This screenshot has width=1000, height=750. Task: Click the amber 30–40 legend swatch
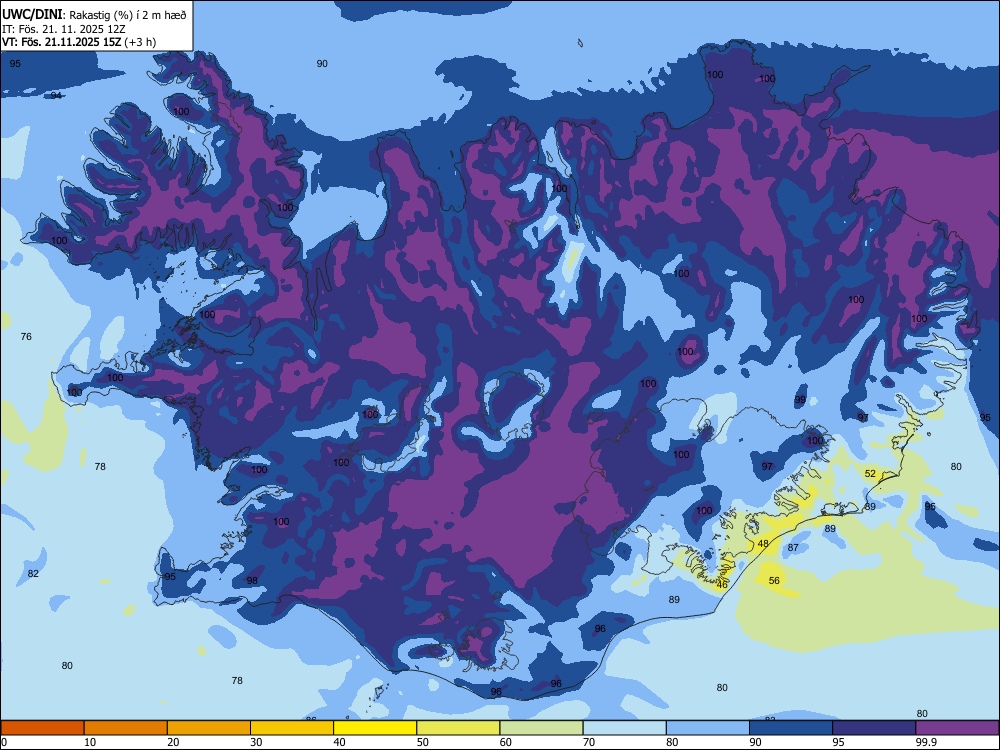pos(292,728)
